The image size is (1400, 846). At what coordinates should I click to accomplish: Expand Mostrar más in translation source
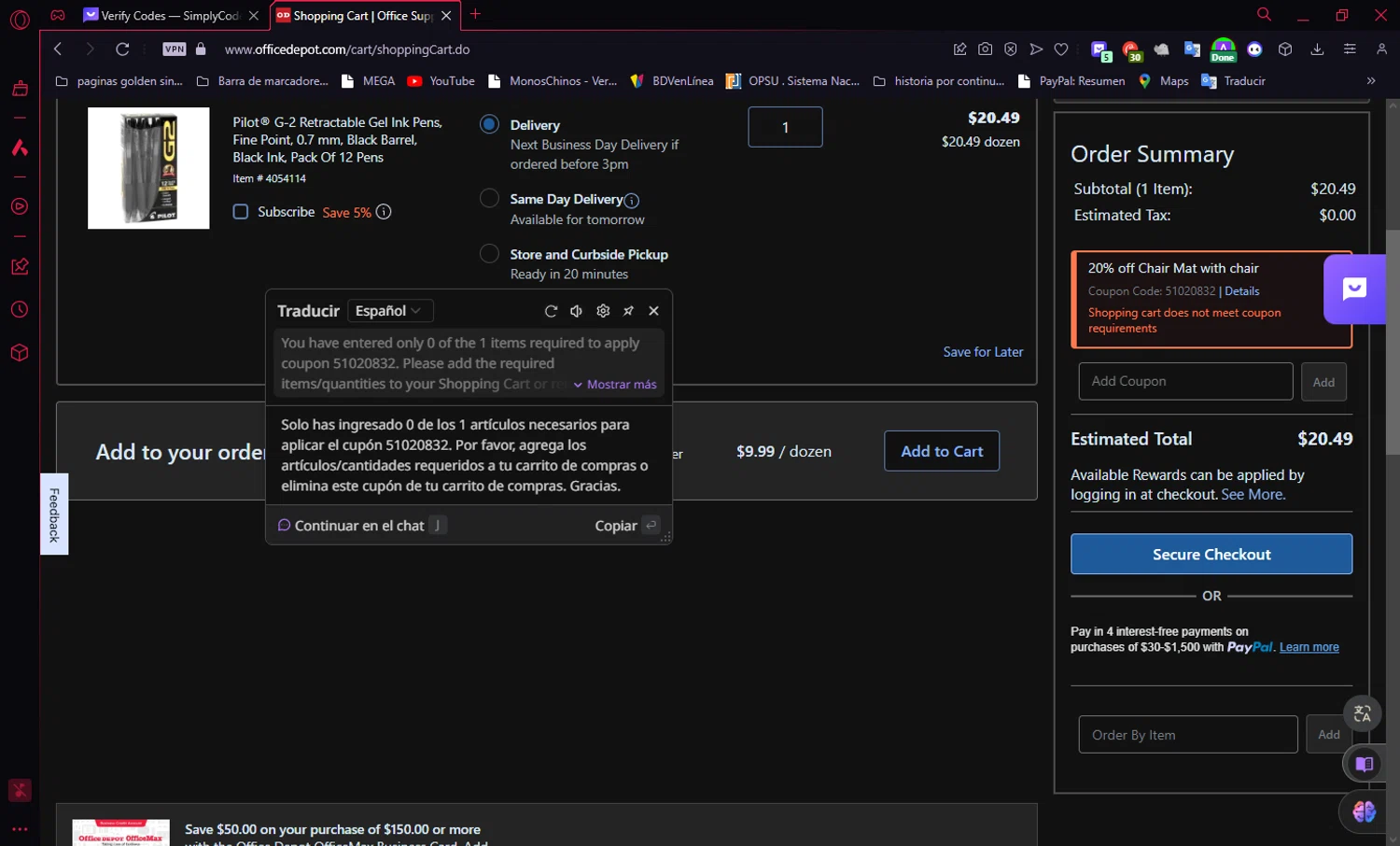point(615,385)
